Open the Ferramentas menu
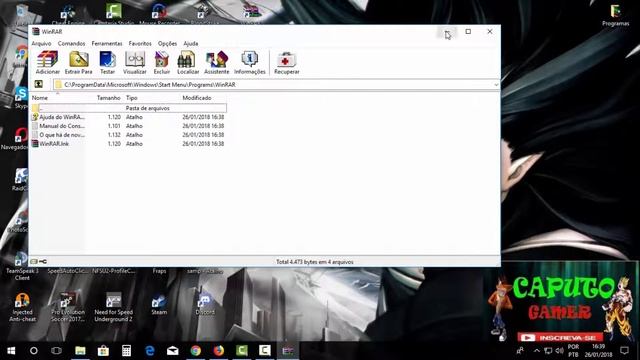640x360 pixels. click(x=107, y=43)
